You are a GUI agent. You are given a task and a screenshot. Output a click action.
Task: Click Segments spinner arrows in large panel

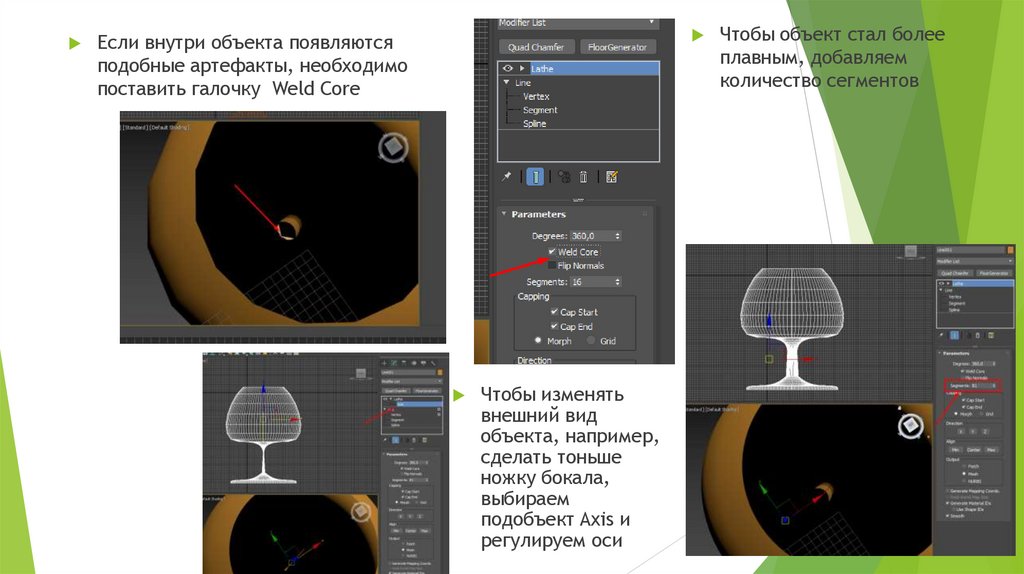618,281
